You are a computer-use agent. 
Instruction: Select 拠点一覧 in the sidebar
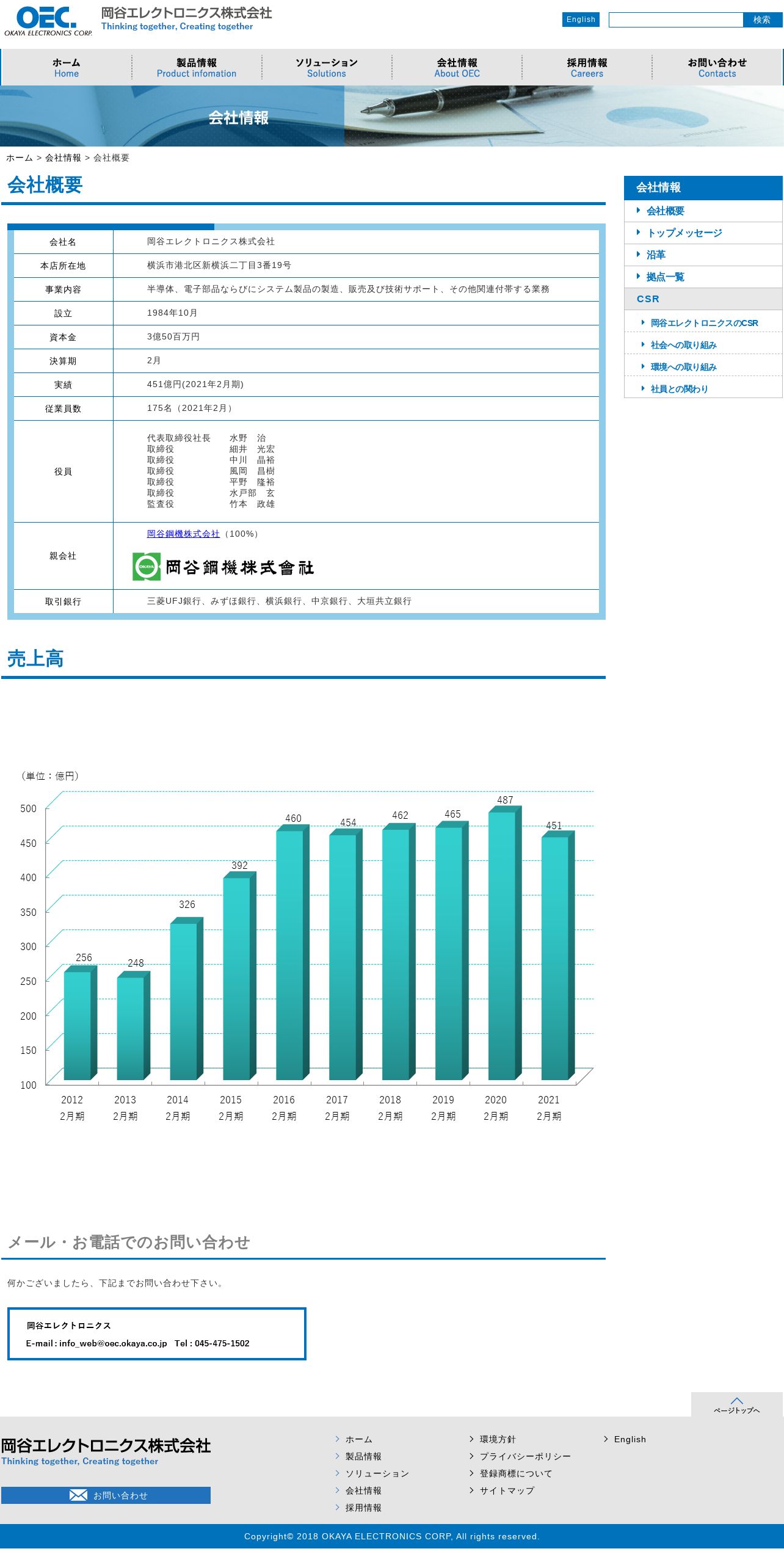click(703, 277)
